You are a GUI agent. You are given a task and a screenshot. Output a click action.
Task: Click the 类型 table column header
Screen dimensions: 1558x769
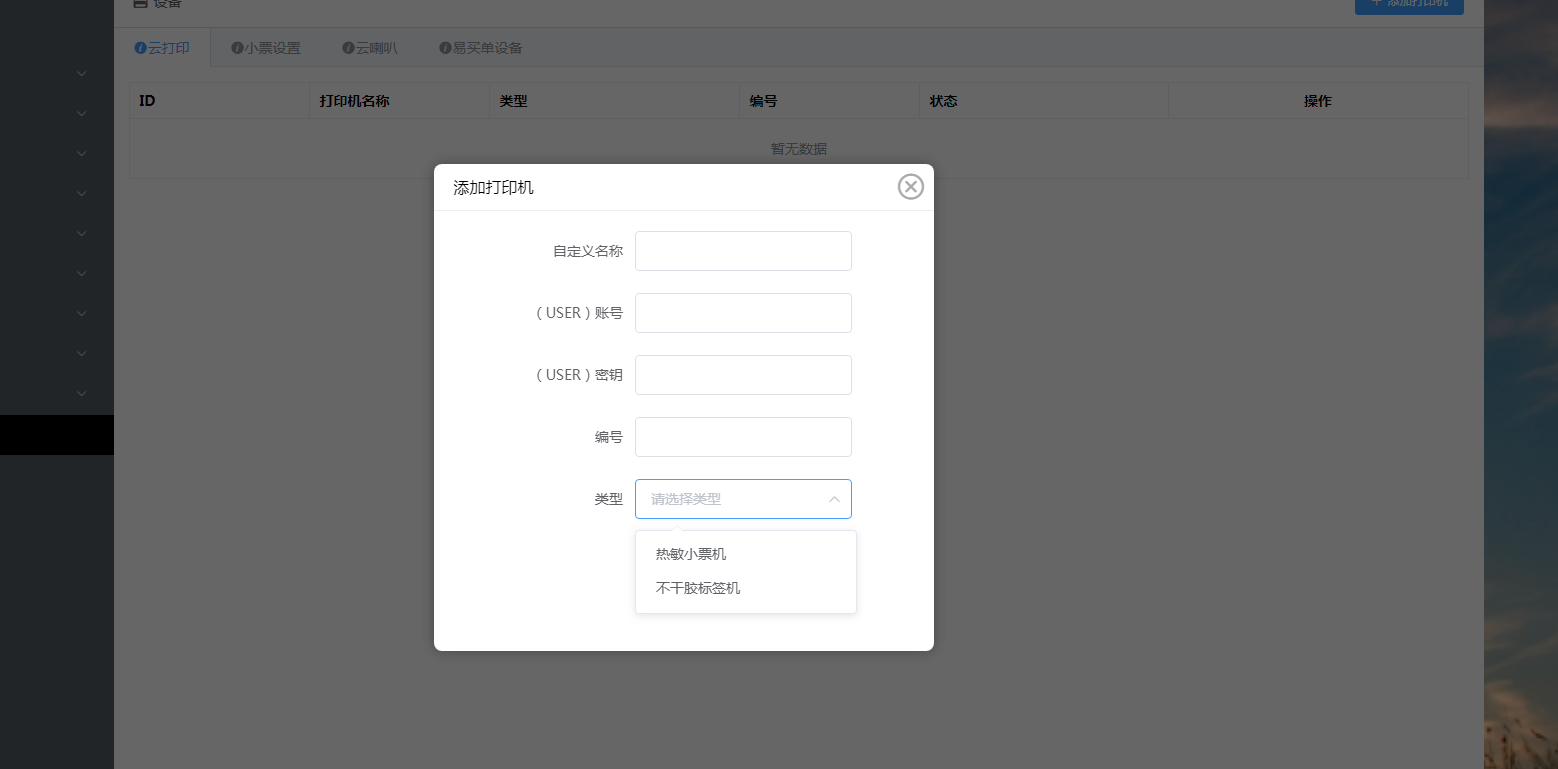pos(614,101)
